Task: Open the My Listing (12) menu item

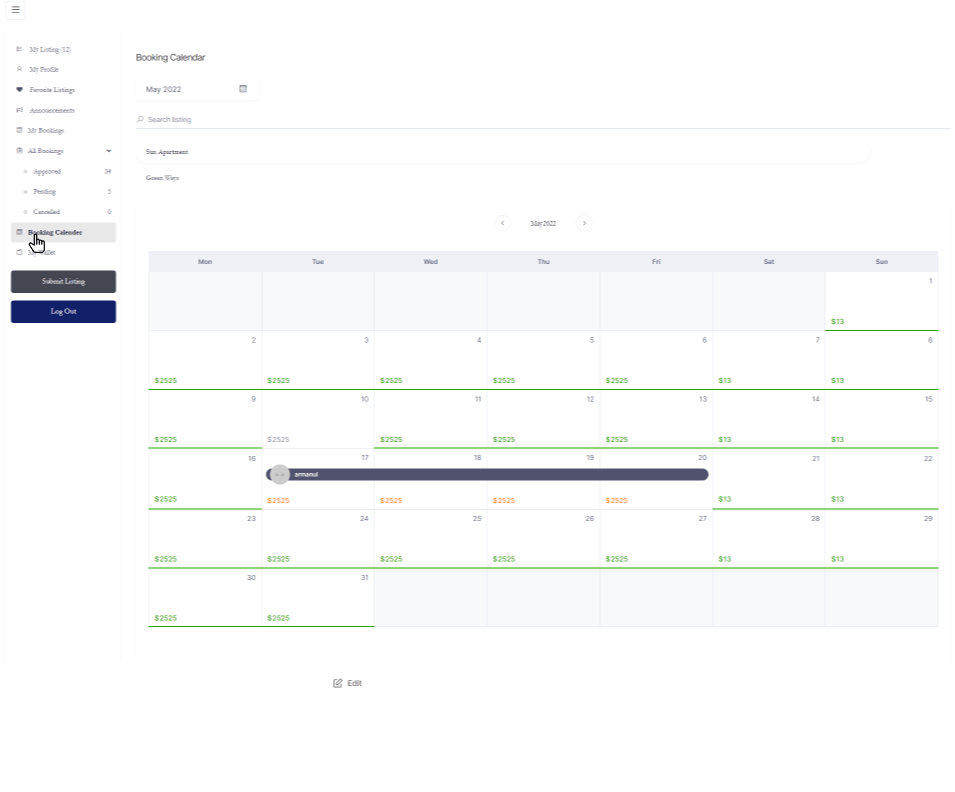Action: point(50,49)
